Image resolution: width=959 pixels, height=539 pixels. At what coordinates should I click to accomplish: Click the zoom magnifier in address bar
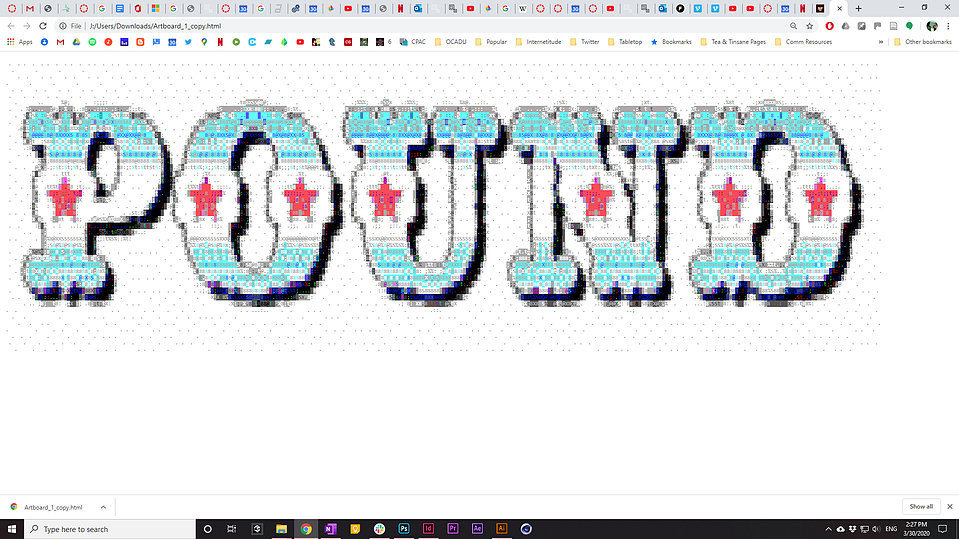(x=793, y=26)
